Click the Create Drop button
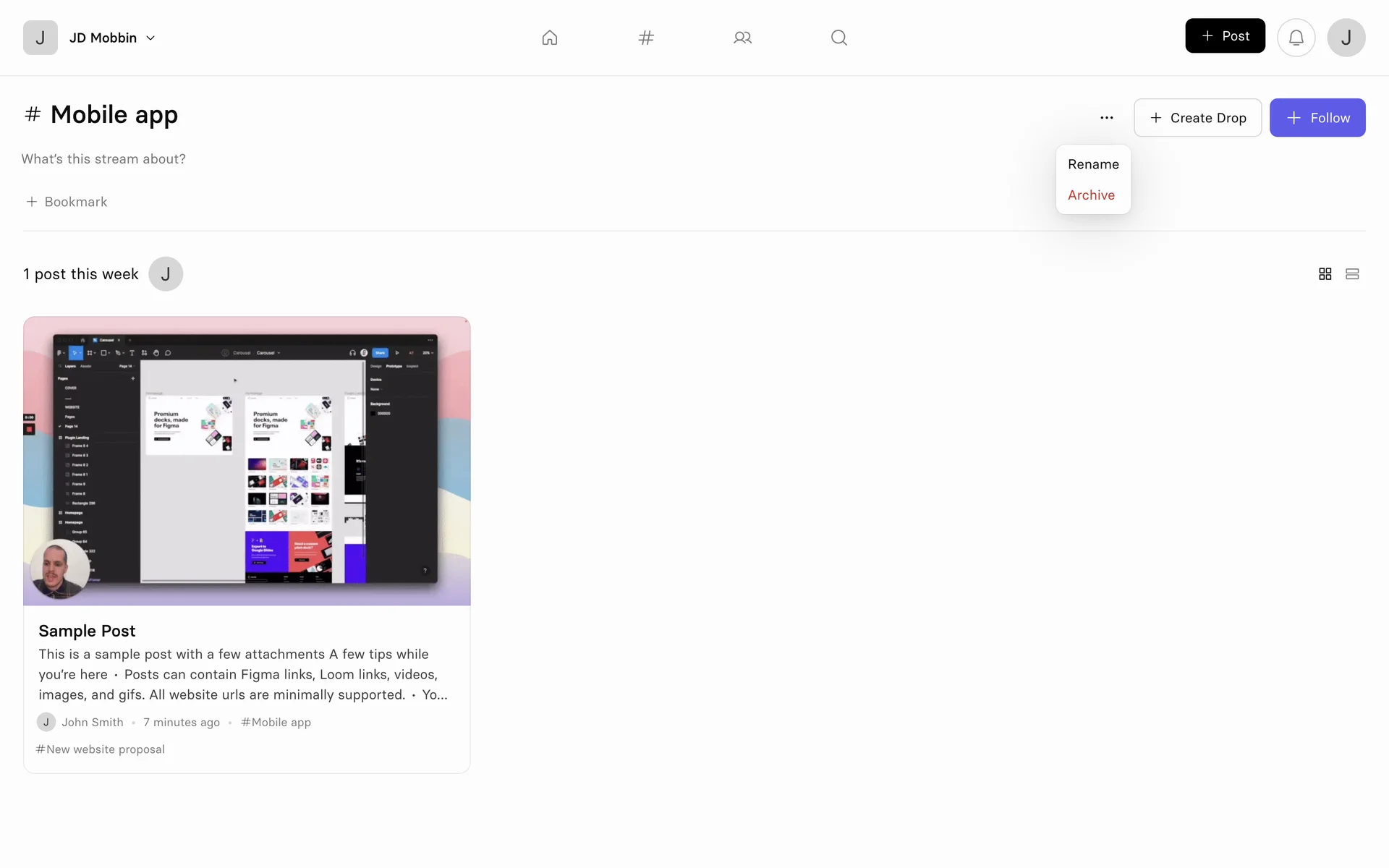The height and width of the screenshot is (868, 1389). pos(1197,118)
